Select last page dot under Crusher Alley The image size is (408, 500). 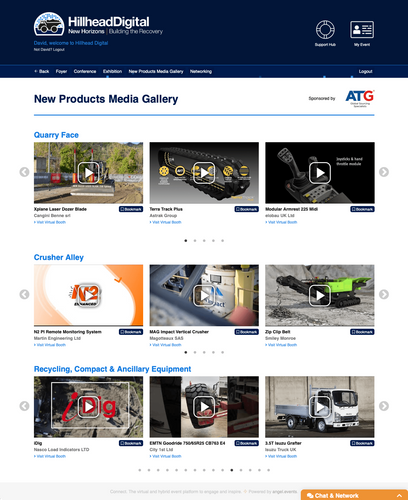(x=222, y=352)
